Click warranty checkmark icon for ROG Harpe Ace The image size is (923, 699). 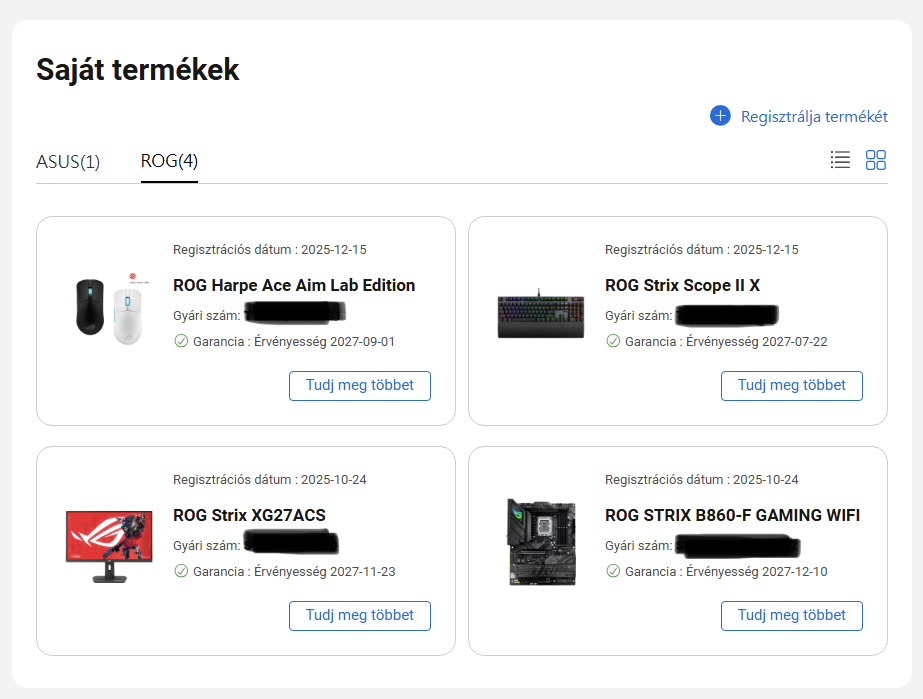point(181,341)
